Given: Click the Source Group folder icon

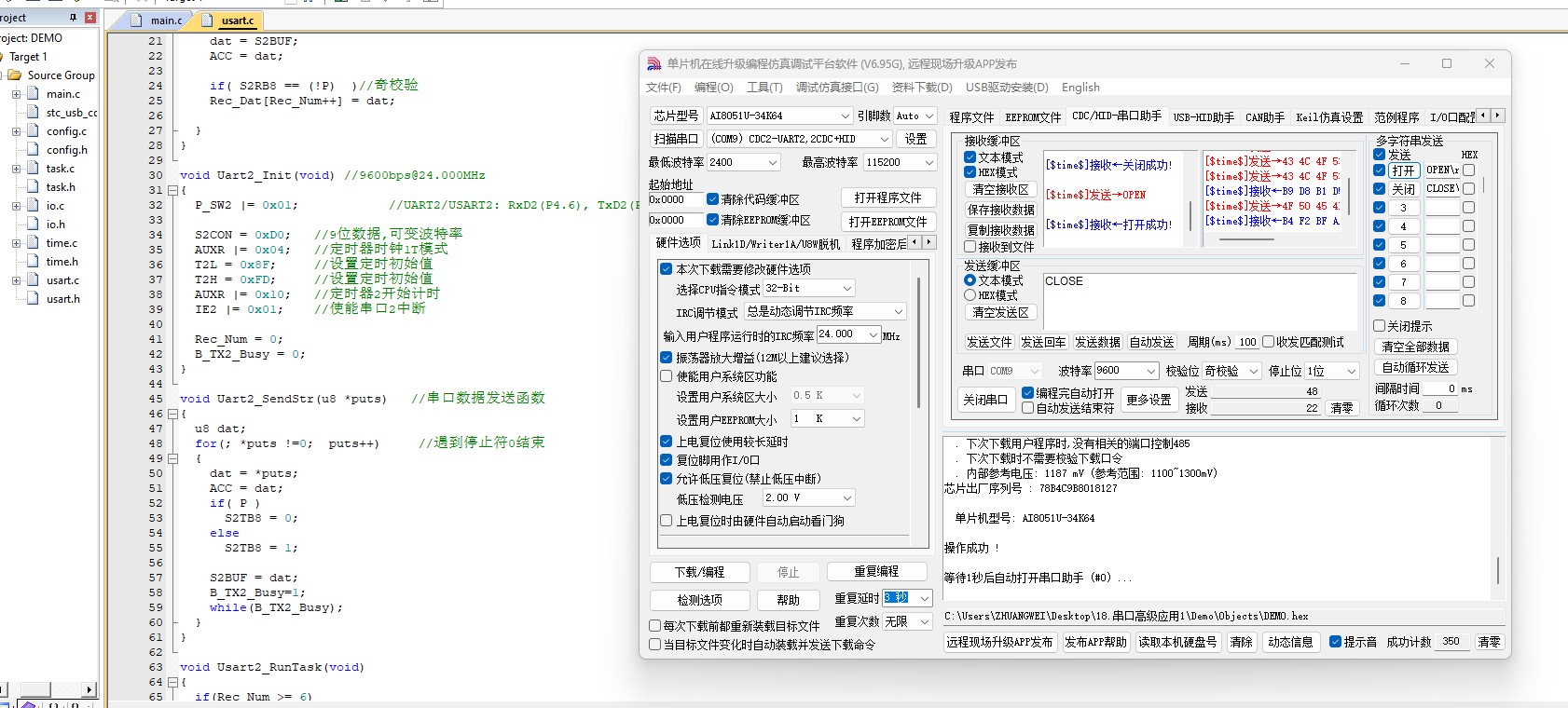Looking at the screenshot, I should pos(14,75).
